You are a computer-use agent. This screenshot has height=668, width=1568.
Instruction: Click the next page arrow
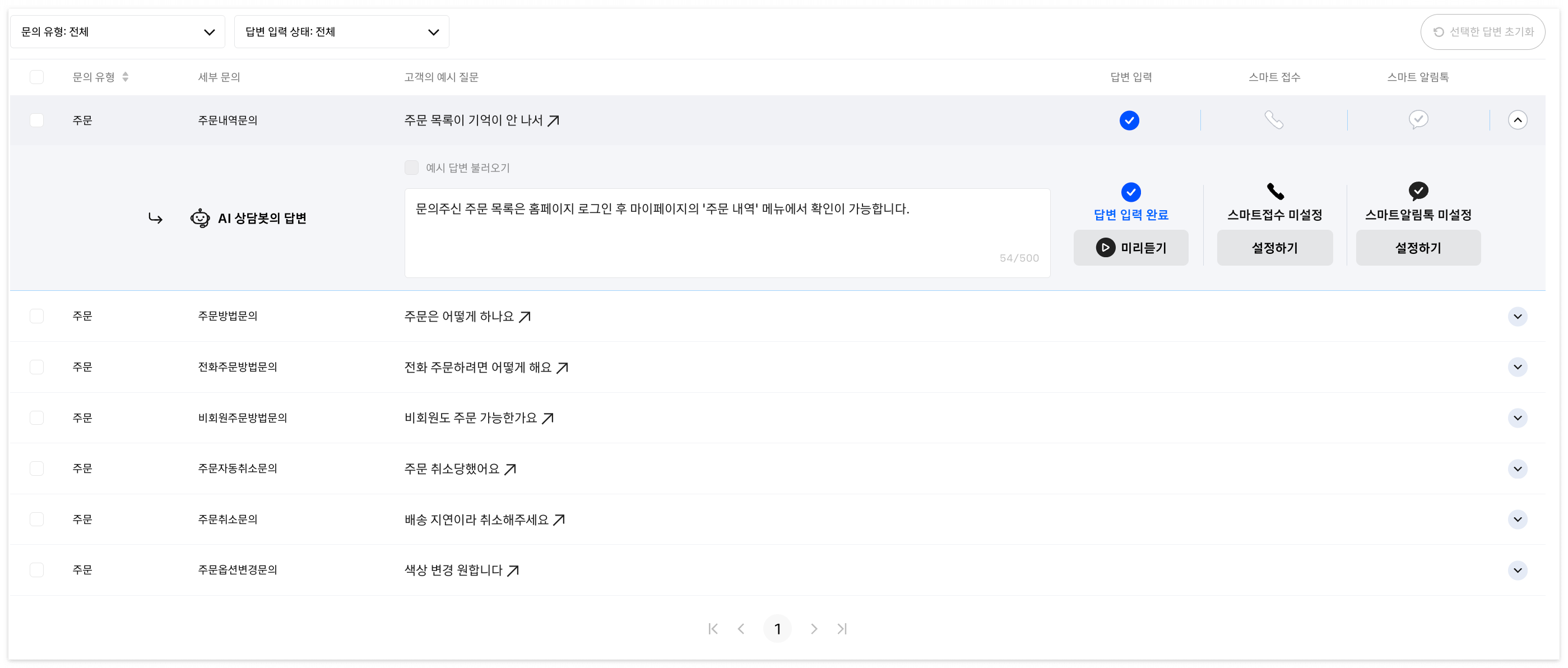[x=813, y=628]
